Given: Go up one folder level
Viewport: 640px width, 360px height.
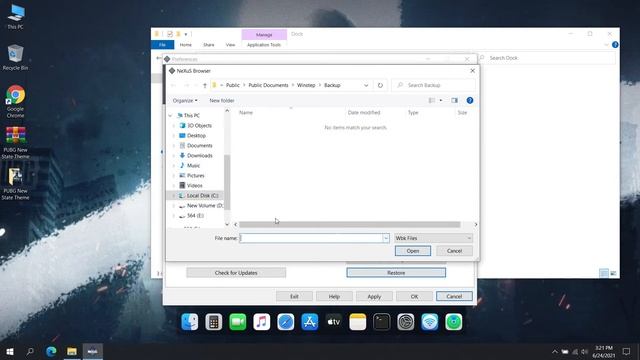Looking at the screenshot, I should 205,85.
